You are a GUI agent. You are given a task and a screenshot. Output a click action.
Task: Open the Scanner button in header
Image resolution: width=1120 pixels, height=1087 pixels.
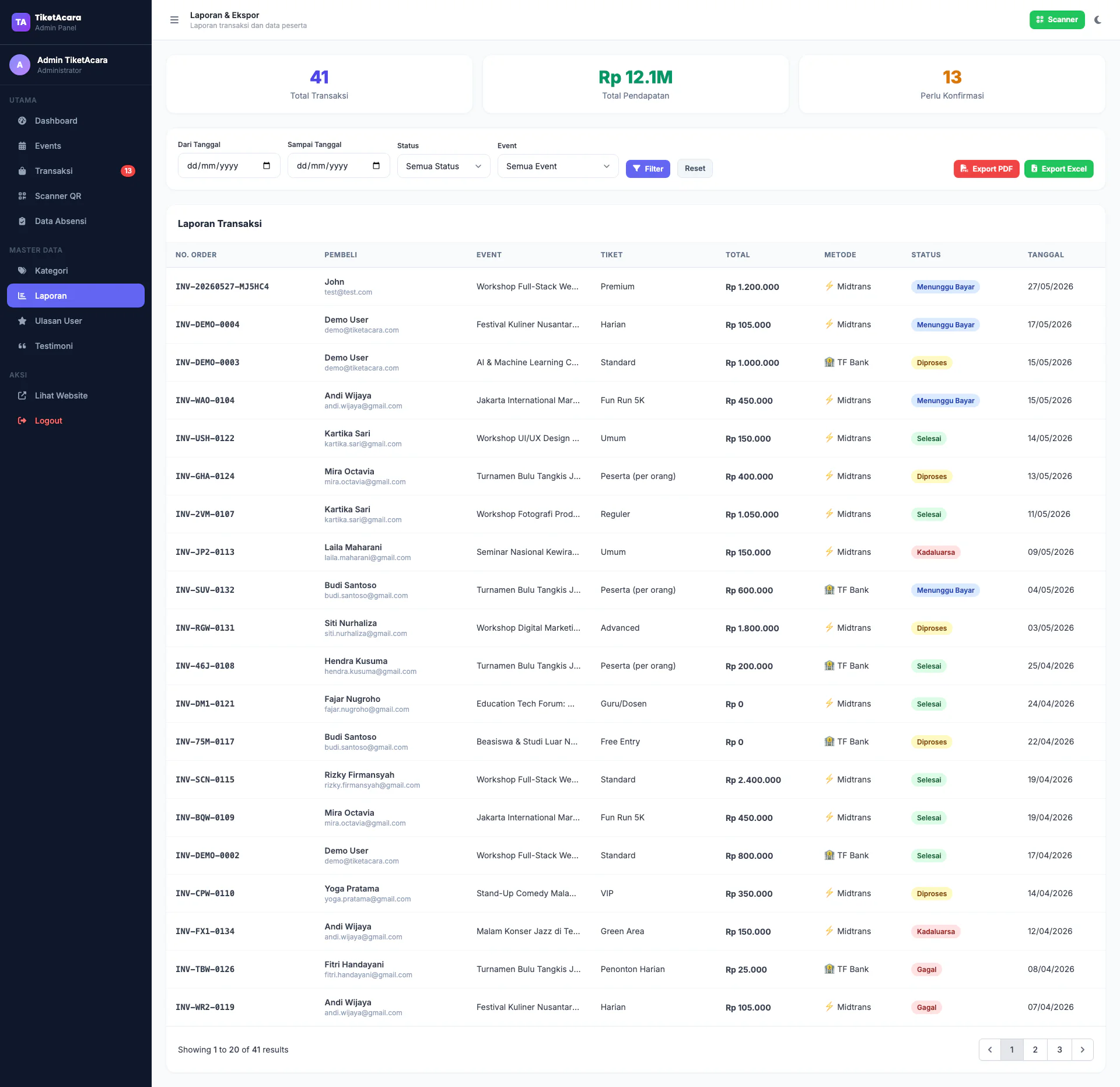[x=1056, y=20]
